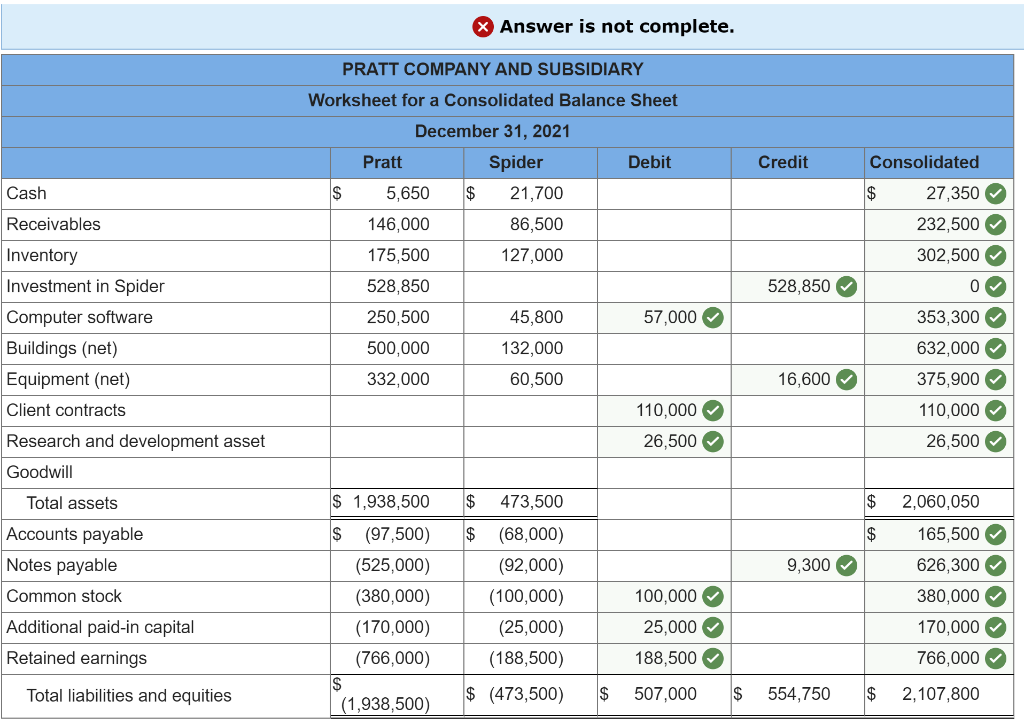Click the checkmark on Common stock debit 100,000
Viewport: 1024px width, 724px height.
711,596
